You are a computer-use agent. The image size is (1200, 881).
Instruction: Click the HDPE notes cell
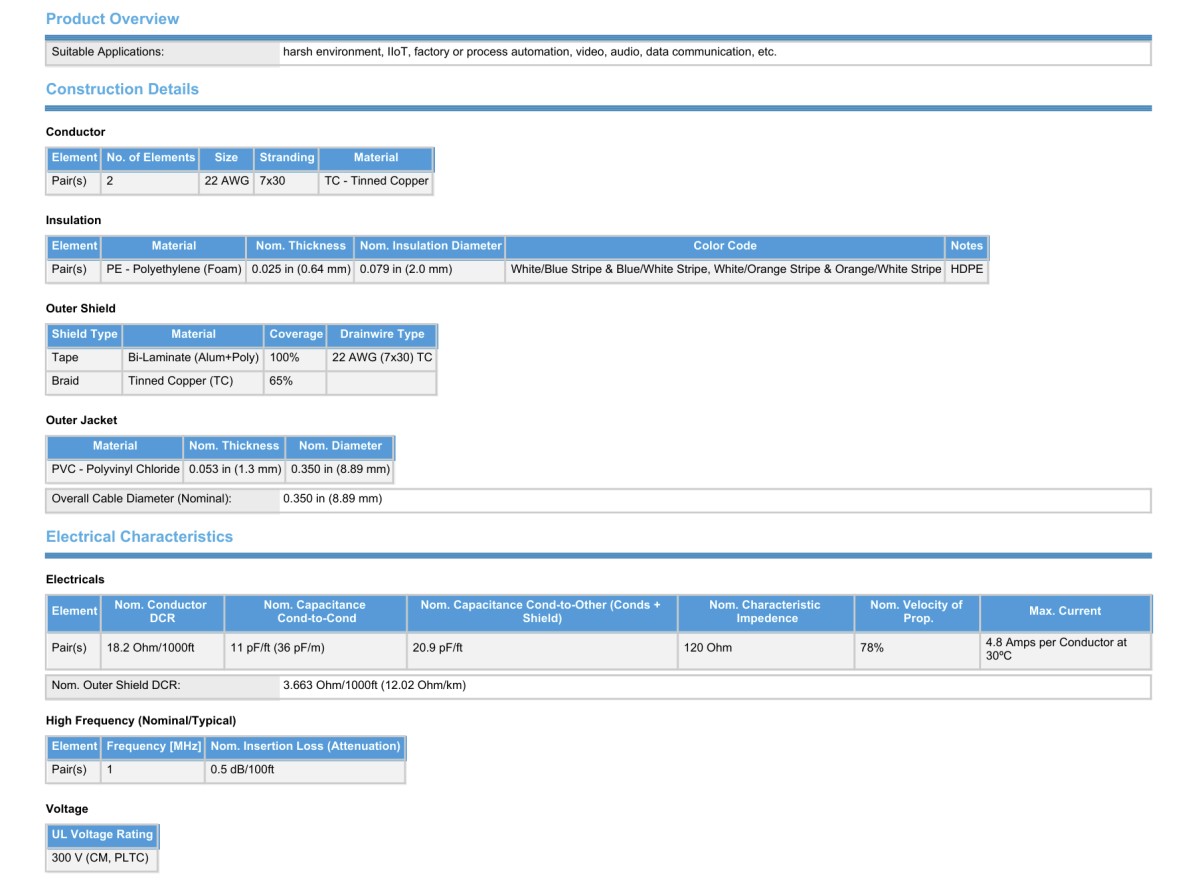point(966,270)
